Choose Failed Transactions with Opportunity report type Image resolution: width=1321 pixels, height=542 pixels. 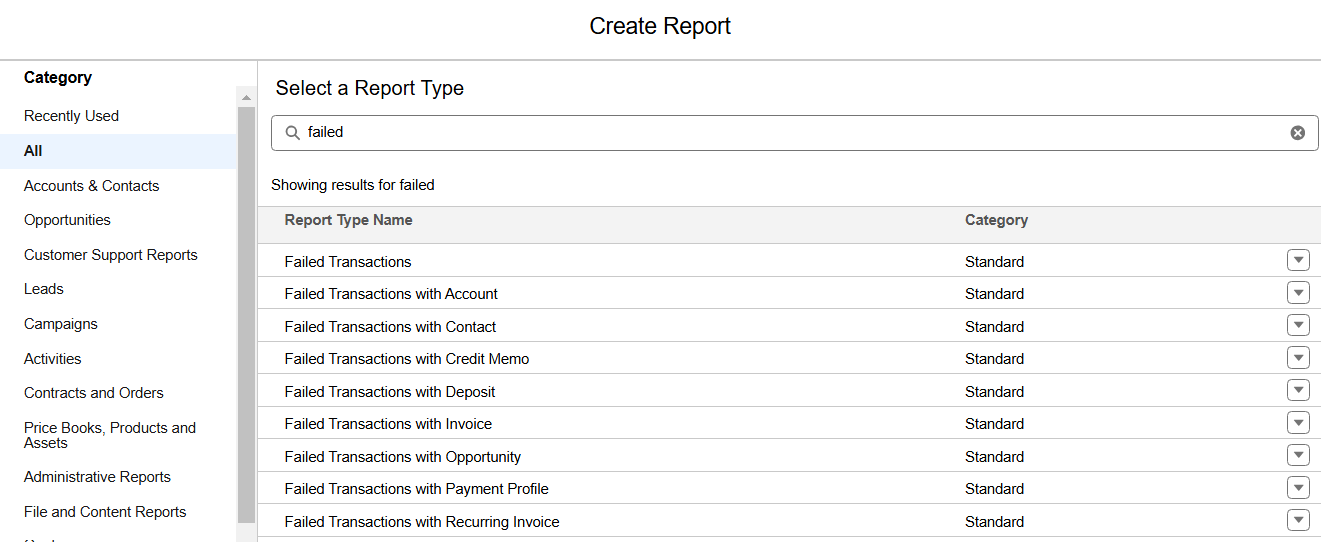(x=402, y=457)
